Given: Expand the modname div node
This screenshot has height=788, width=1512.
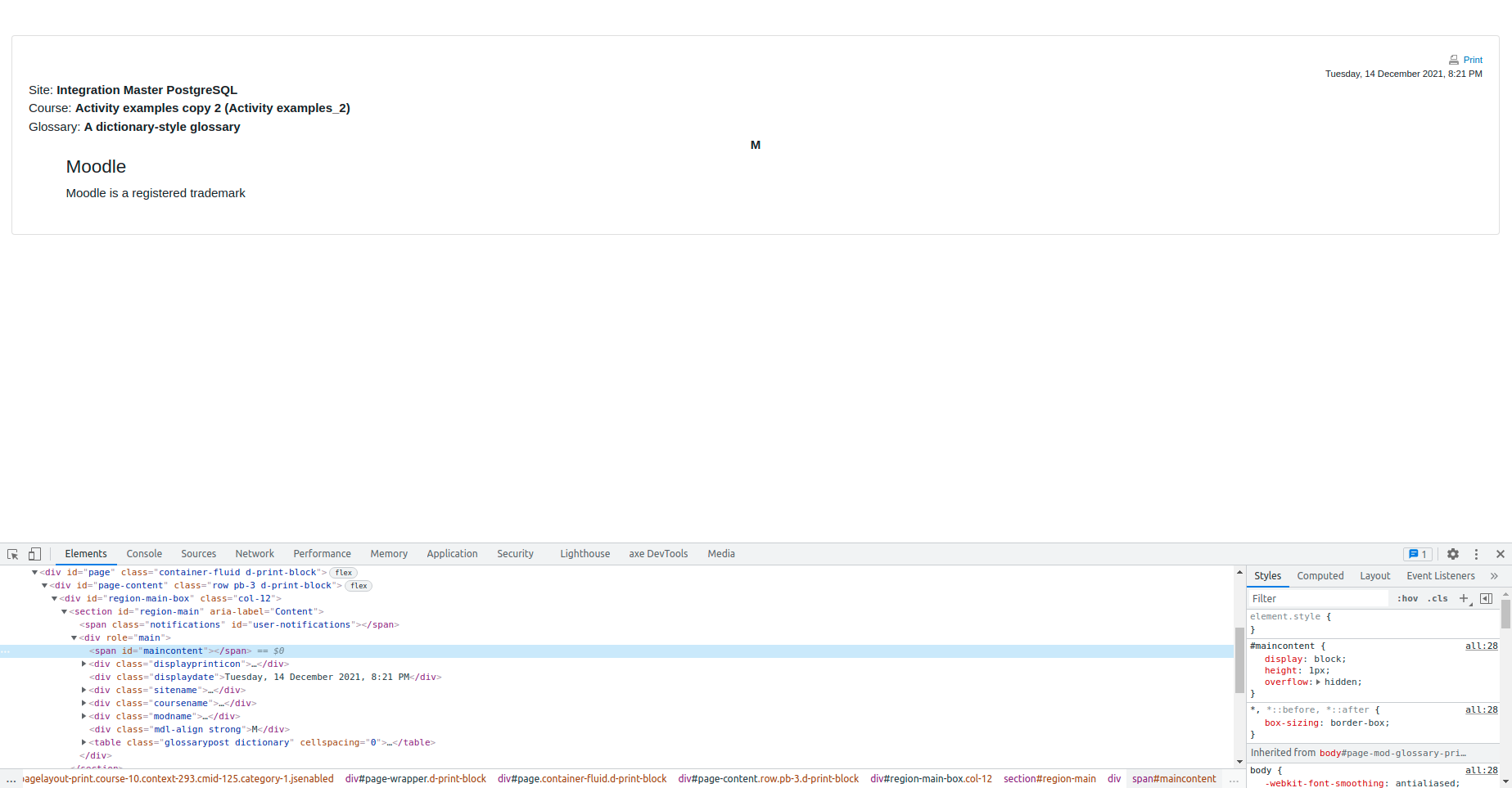Looking at the screenshot, I should click(83, 717).
